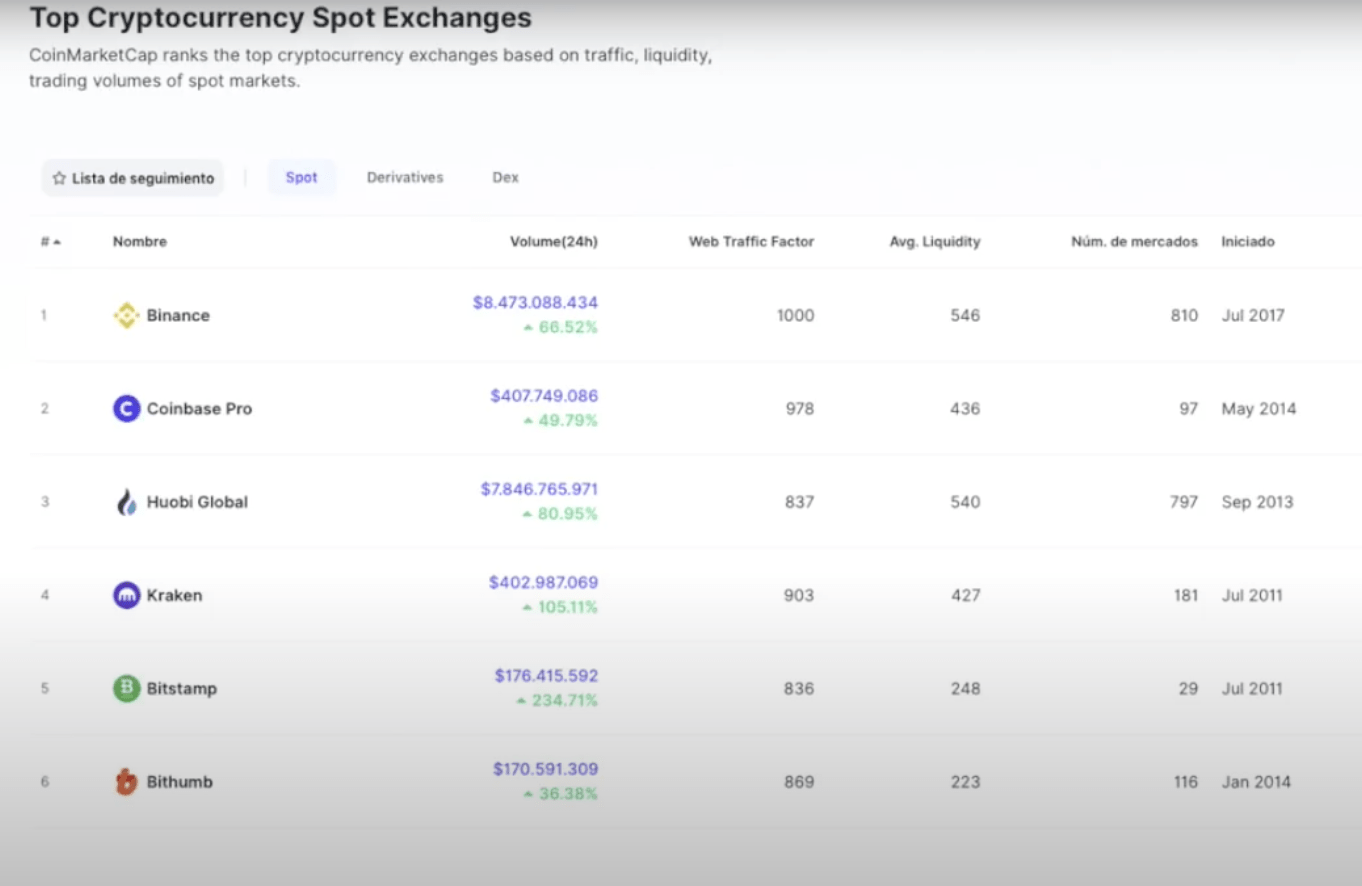Viewport: 1362px width, 886px height.
Task: Switch to the Derivatives tab
Action: 405,177
